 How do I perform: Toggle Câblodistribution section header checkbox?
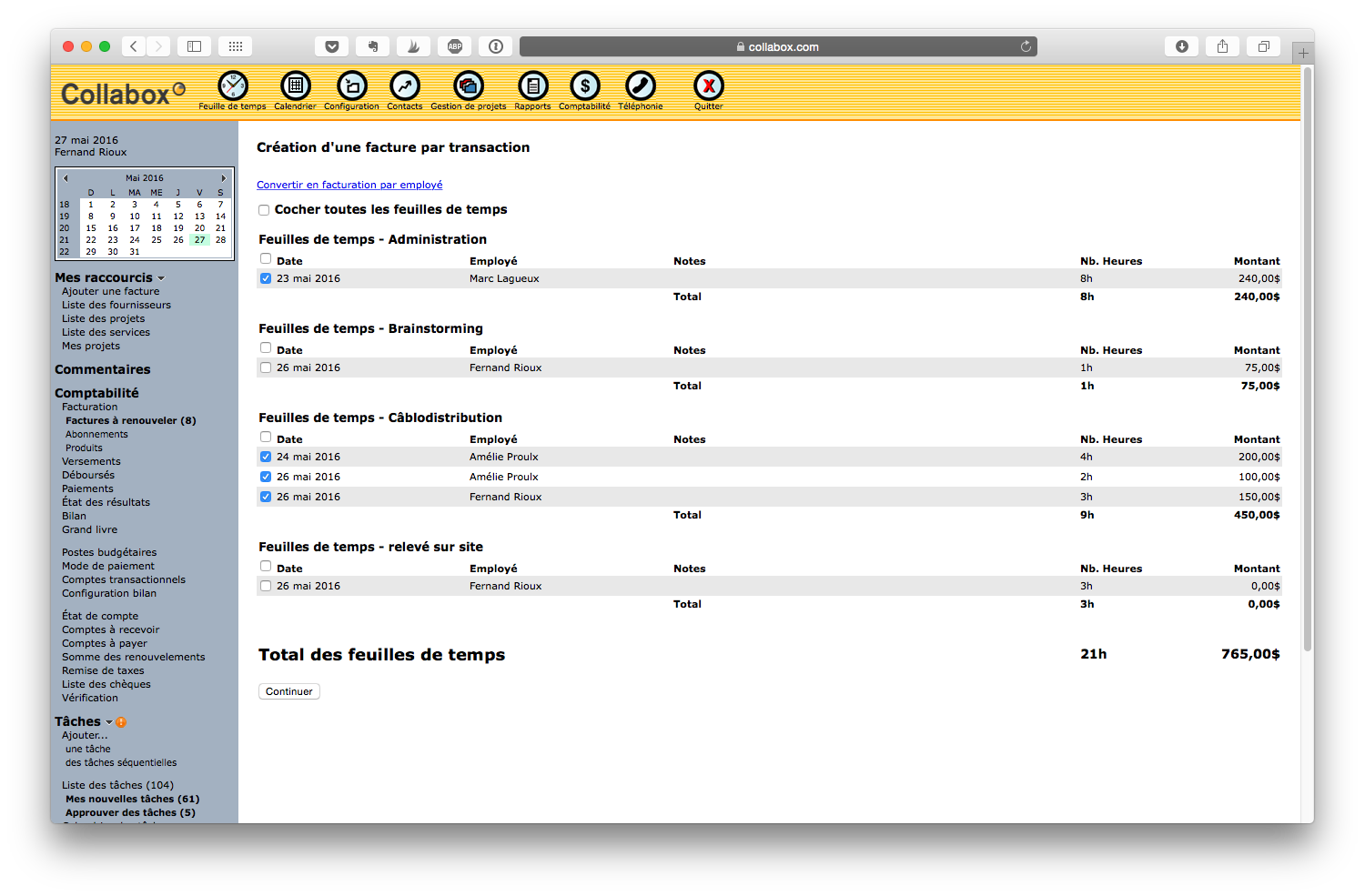pos(266,438)
